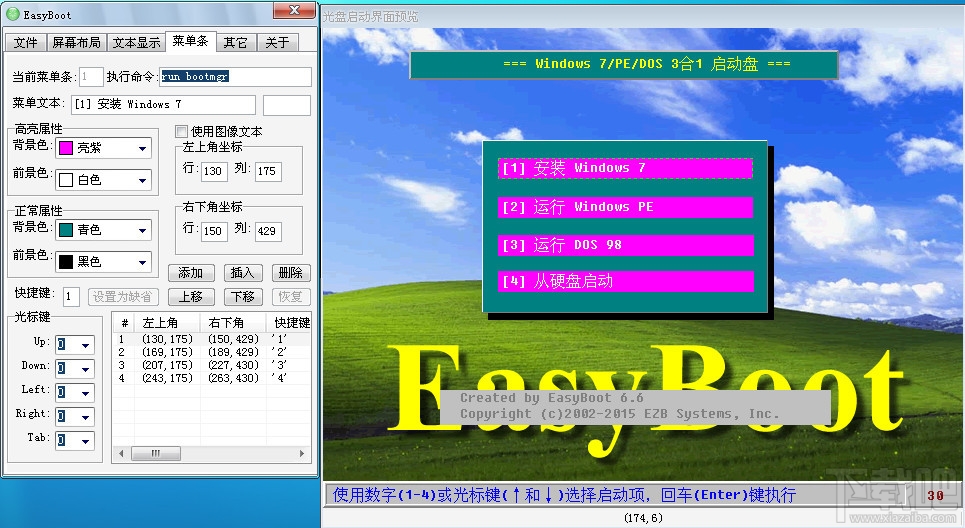Click the Created by EasyBoot copyright box

click(x=635, y=406)
